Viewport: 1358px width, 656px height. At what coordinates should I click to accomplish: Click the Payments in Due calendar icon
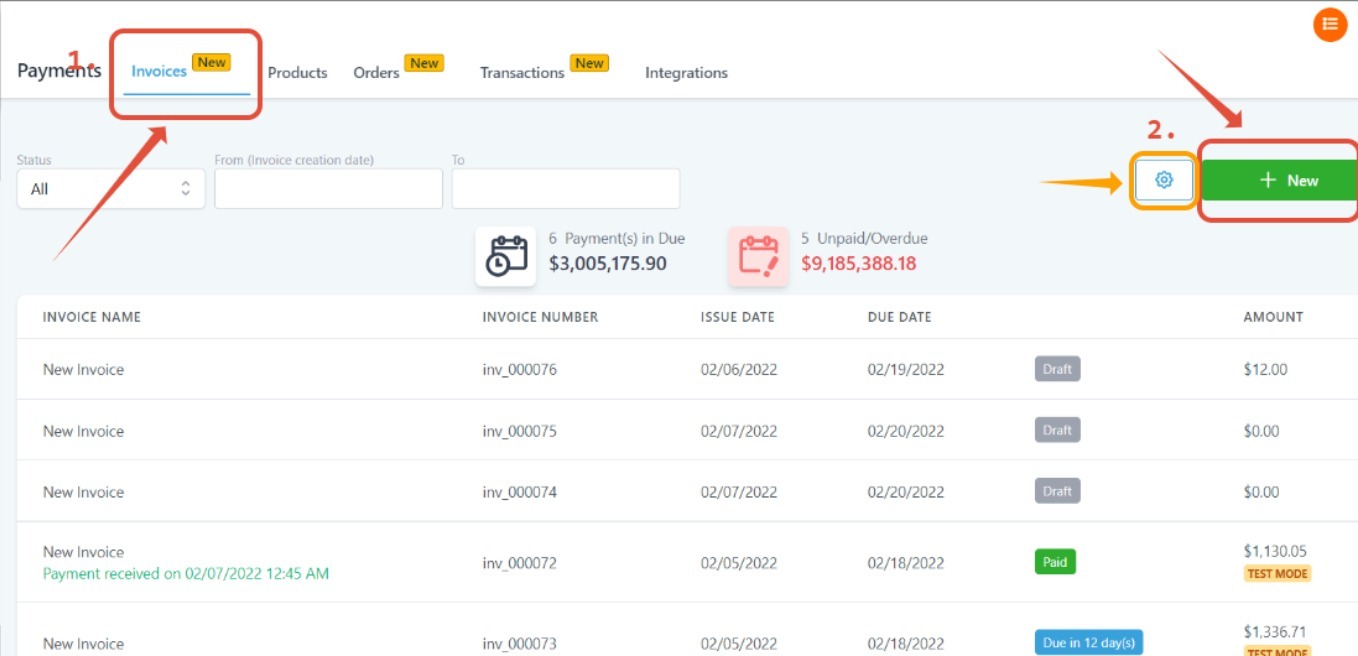coord(506,255)
